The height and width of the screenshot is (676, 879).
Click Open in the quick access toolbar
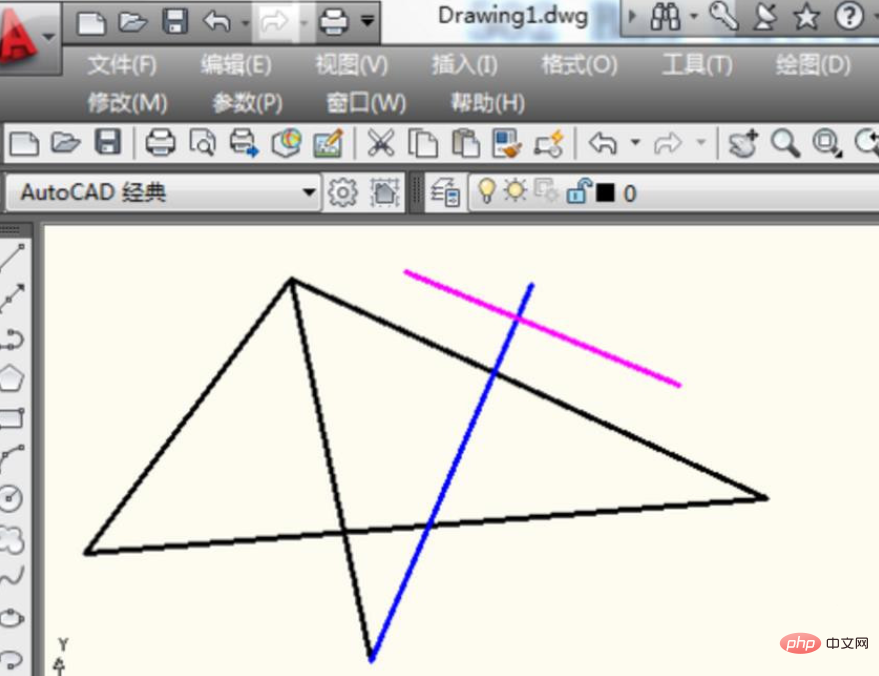[x=132, y=22]
